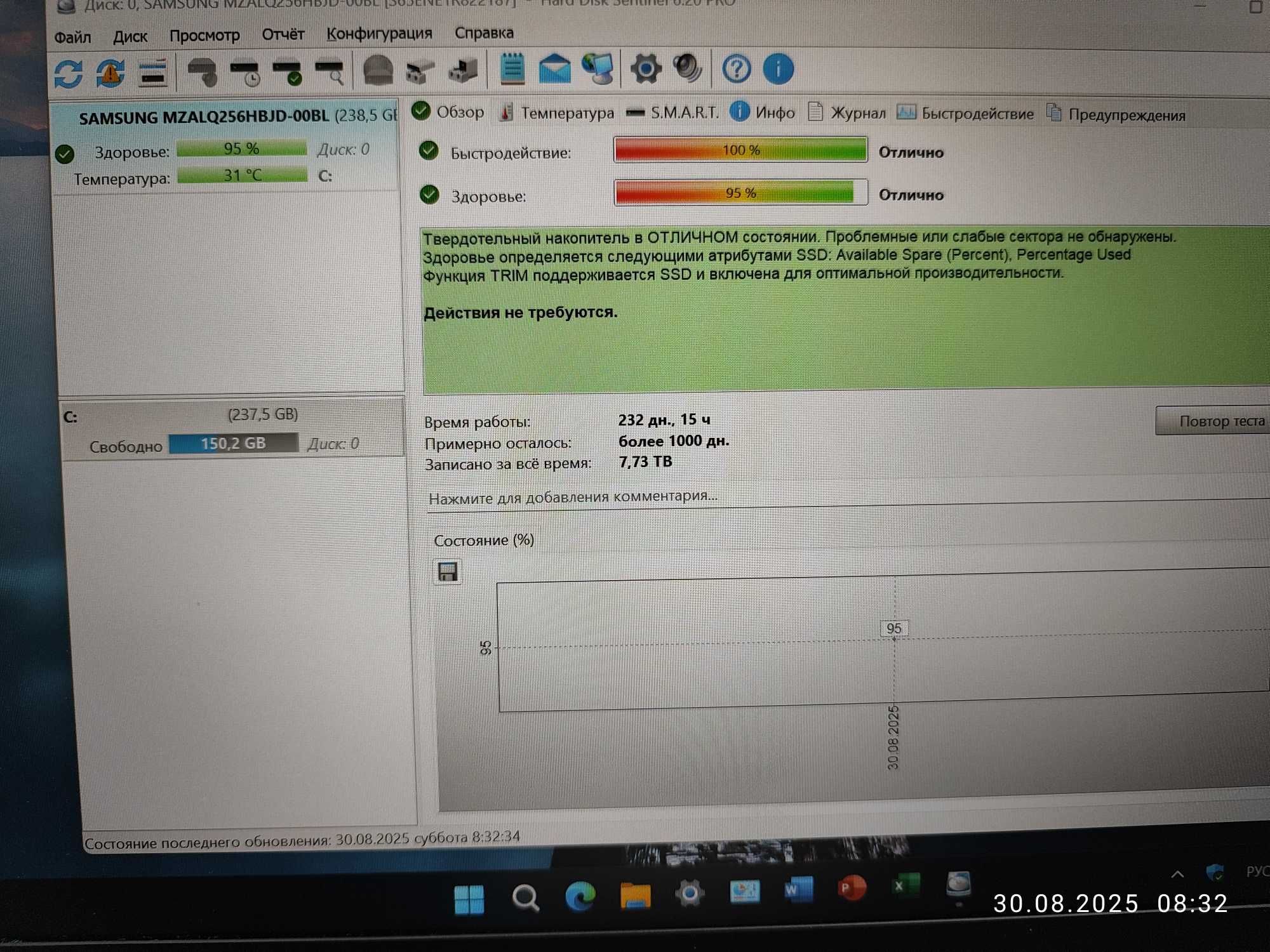This screenshot has height=952, width=1270.
Task: Open Windows Search from the taskbar
Action: point(525,897)
